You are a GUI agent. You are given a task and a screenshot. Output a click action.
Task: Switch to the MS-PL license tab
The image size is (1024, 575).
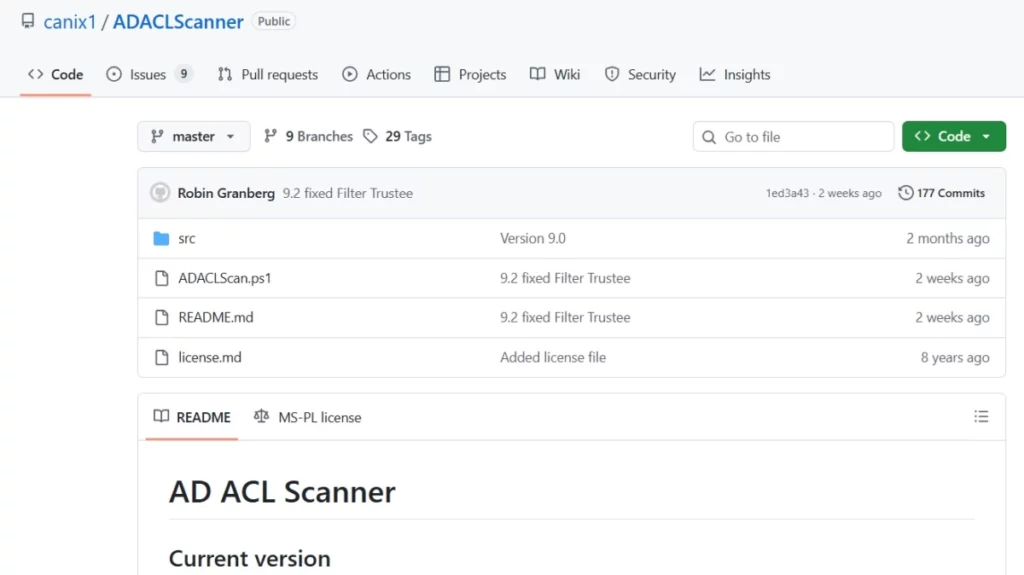pyautogui.click(x=308, y=417)
